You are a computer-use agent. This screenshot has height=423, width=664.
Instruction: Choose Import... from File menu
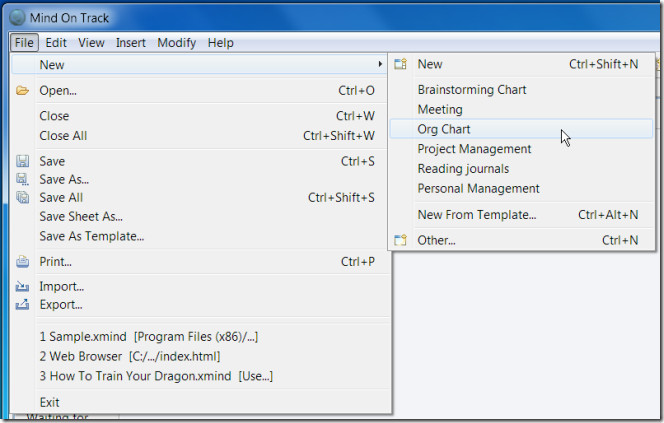point(201,287)
